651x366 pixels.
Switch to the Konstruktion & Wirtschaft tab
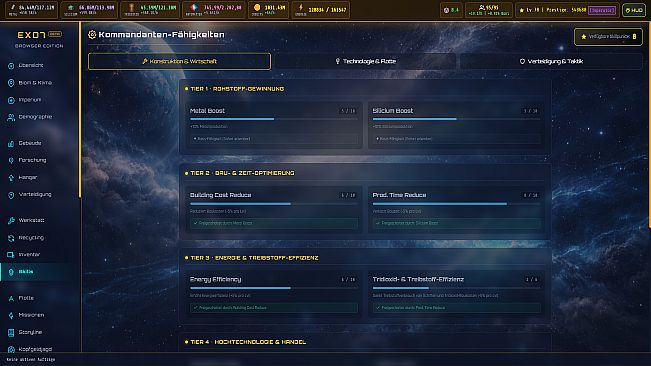point(179,61)
